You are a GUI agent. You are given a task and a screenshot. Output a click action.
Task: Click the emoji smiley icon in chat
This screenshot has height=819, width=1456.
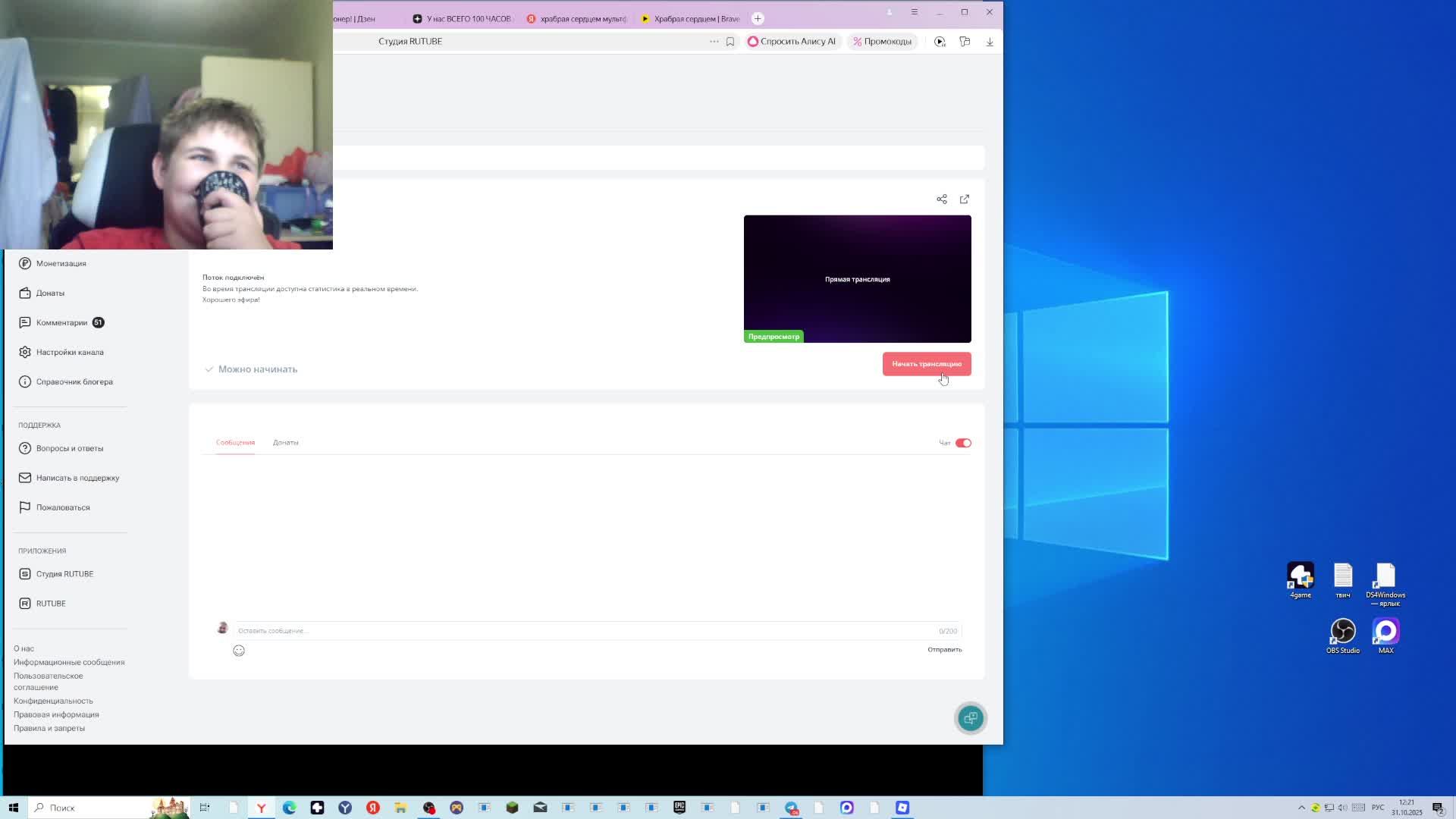point(239,651)
